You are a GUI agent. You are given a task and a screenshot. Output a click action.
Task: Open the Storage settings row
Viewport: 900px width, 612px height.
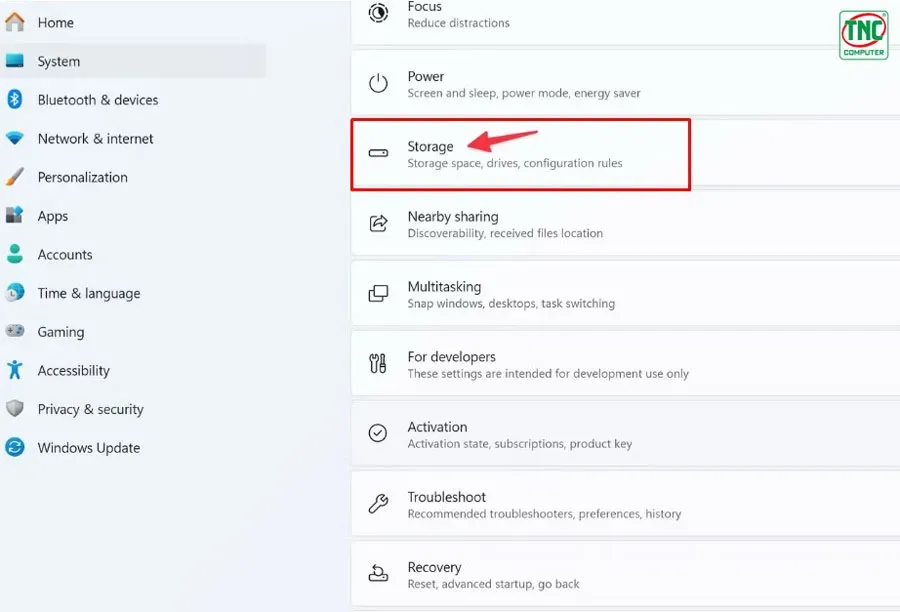520,153
